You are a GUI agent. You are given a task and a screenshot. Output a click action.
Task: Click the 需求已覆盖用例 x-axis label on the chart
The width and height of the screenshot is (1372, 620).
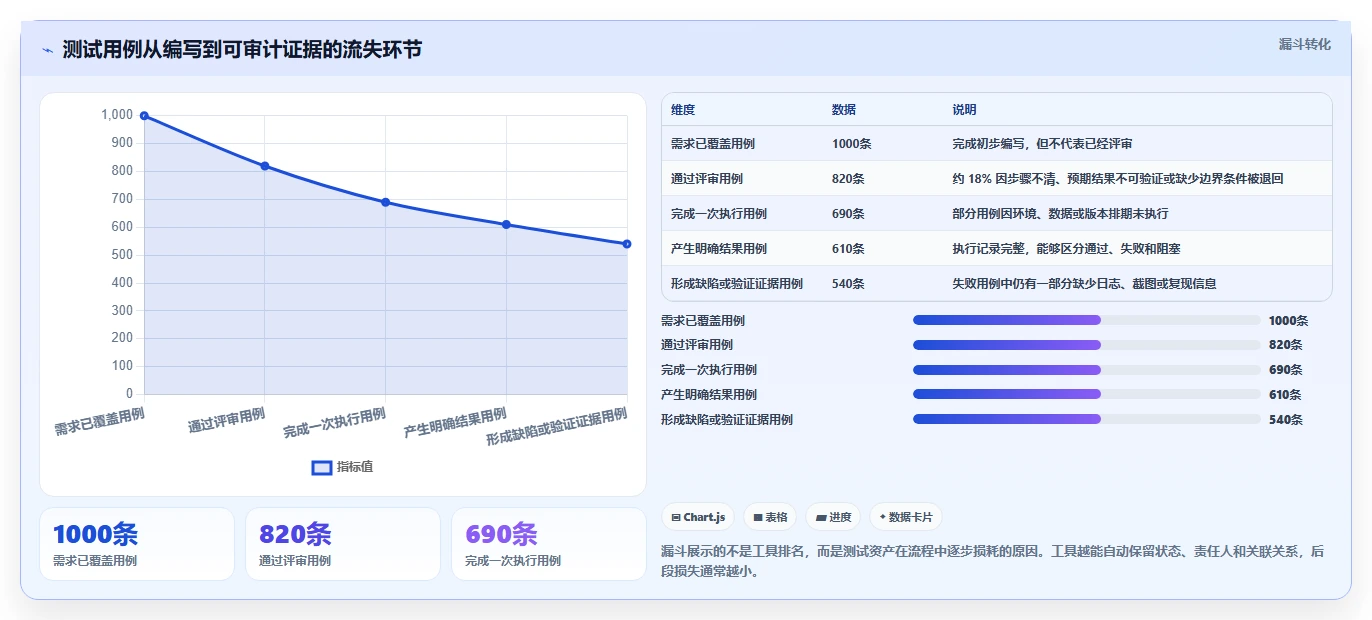pos(100,422)
